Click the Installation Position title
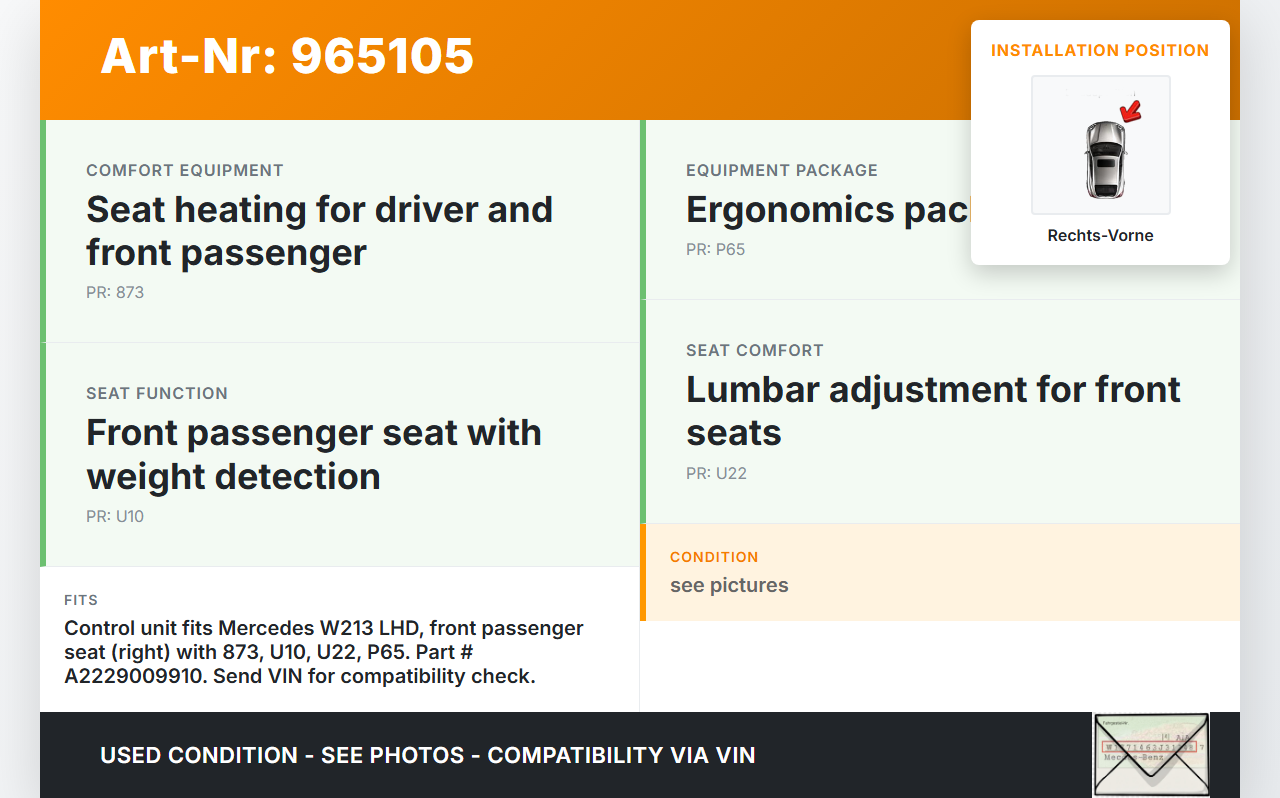Image resolution: width=1280 pixels, height=798 pixels. [1100, 50]
